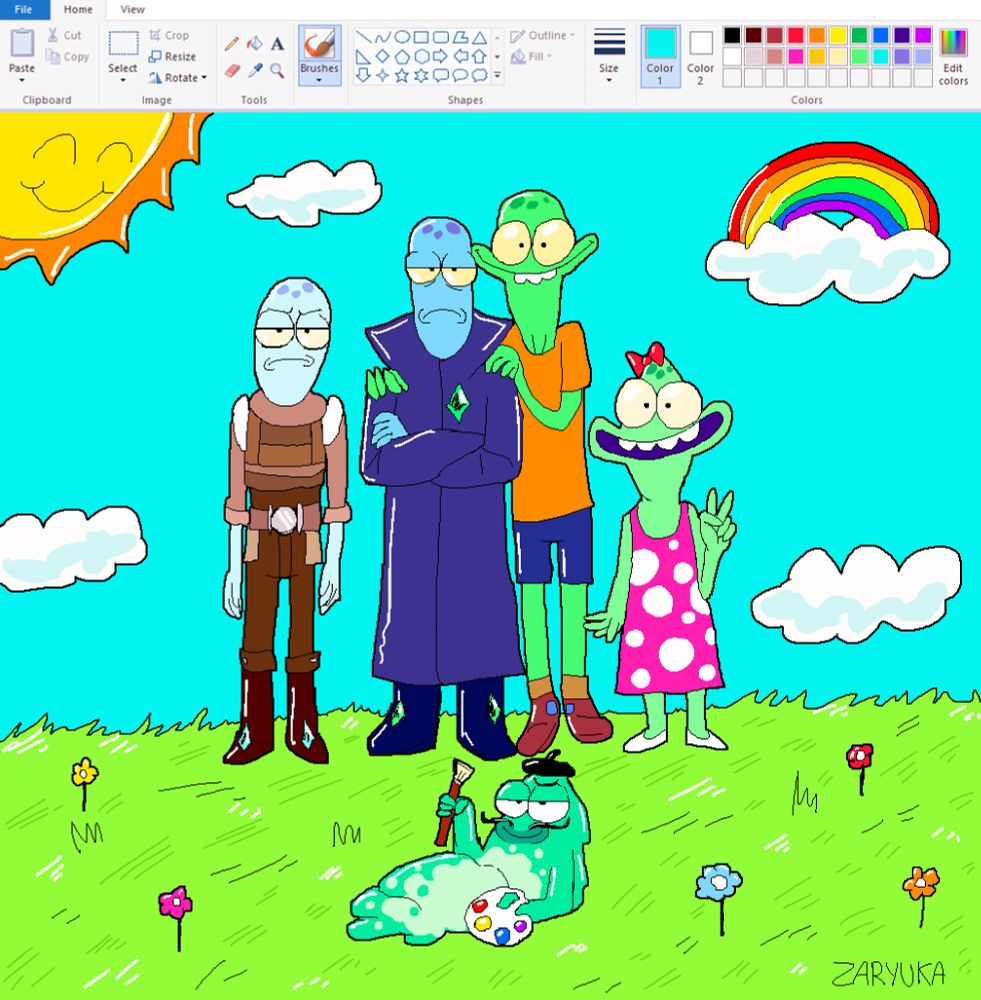Pick the indigo color swatch
The image size is (981, 1000).
point(901,35)
